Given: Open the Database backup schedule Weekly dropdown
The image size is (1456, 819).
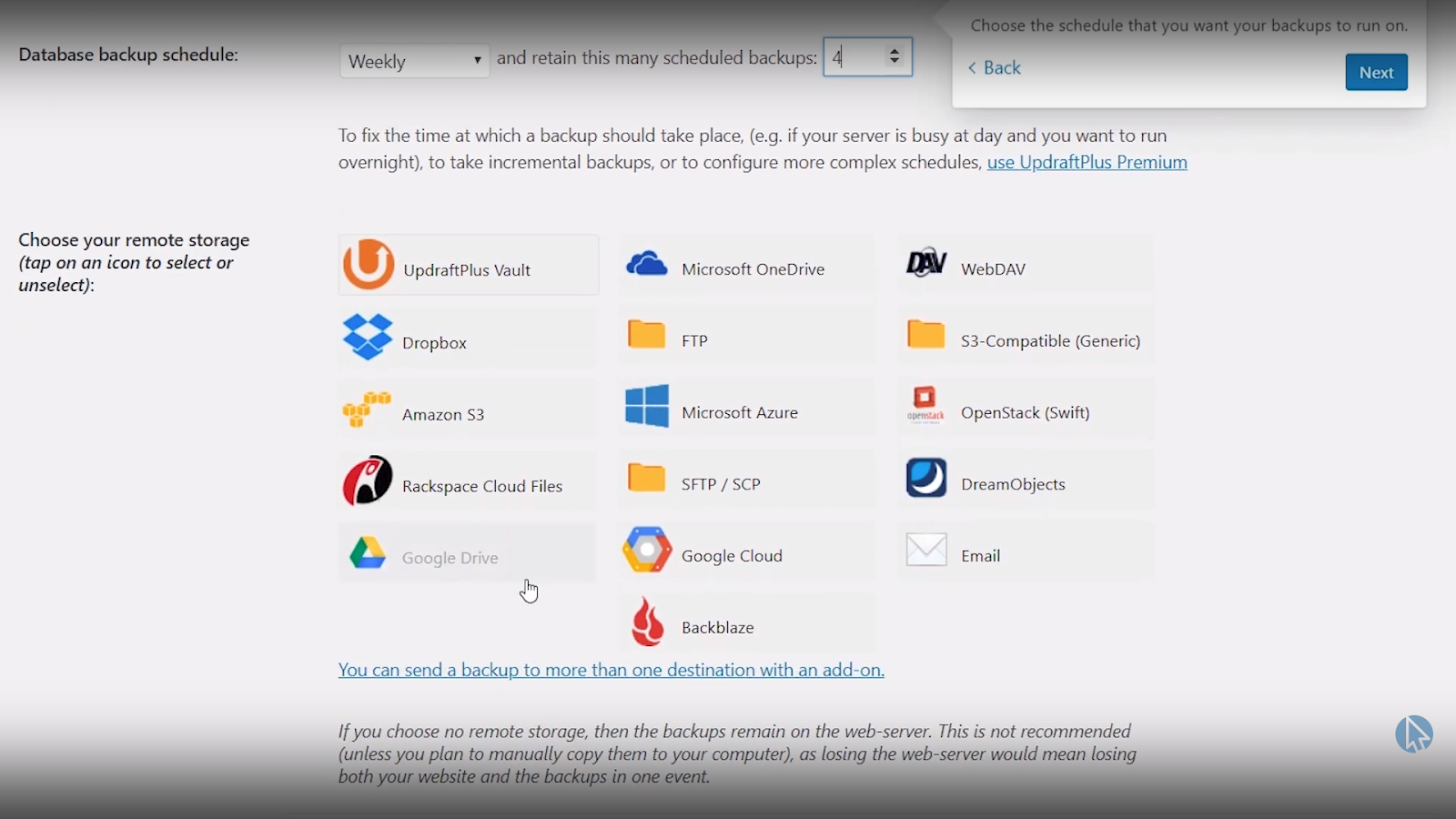Looking at the screenshot, I should point(414,61).
